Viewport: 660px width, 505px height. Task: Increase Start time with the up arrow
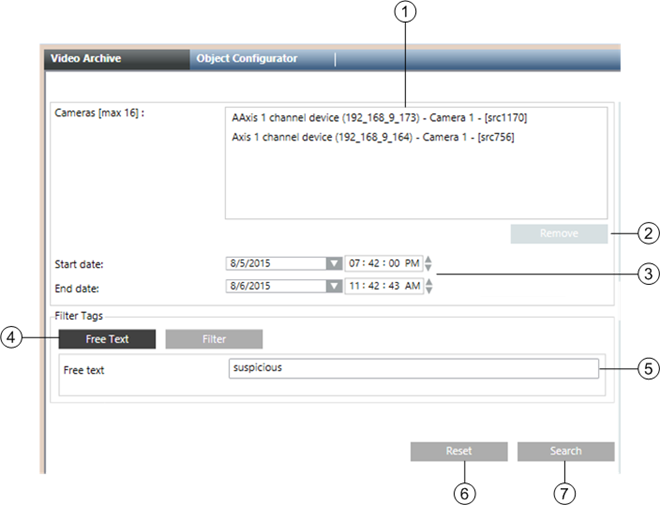tap(429, 260)
